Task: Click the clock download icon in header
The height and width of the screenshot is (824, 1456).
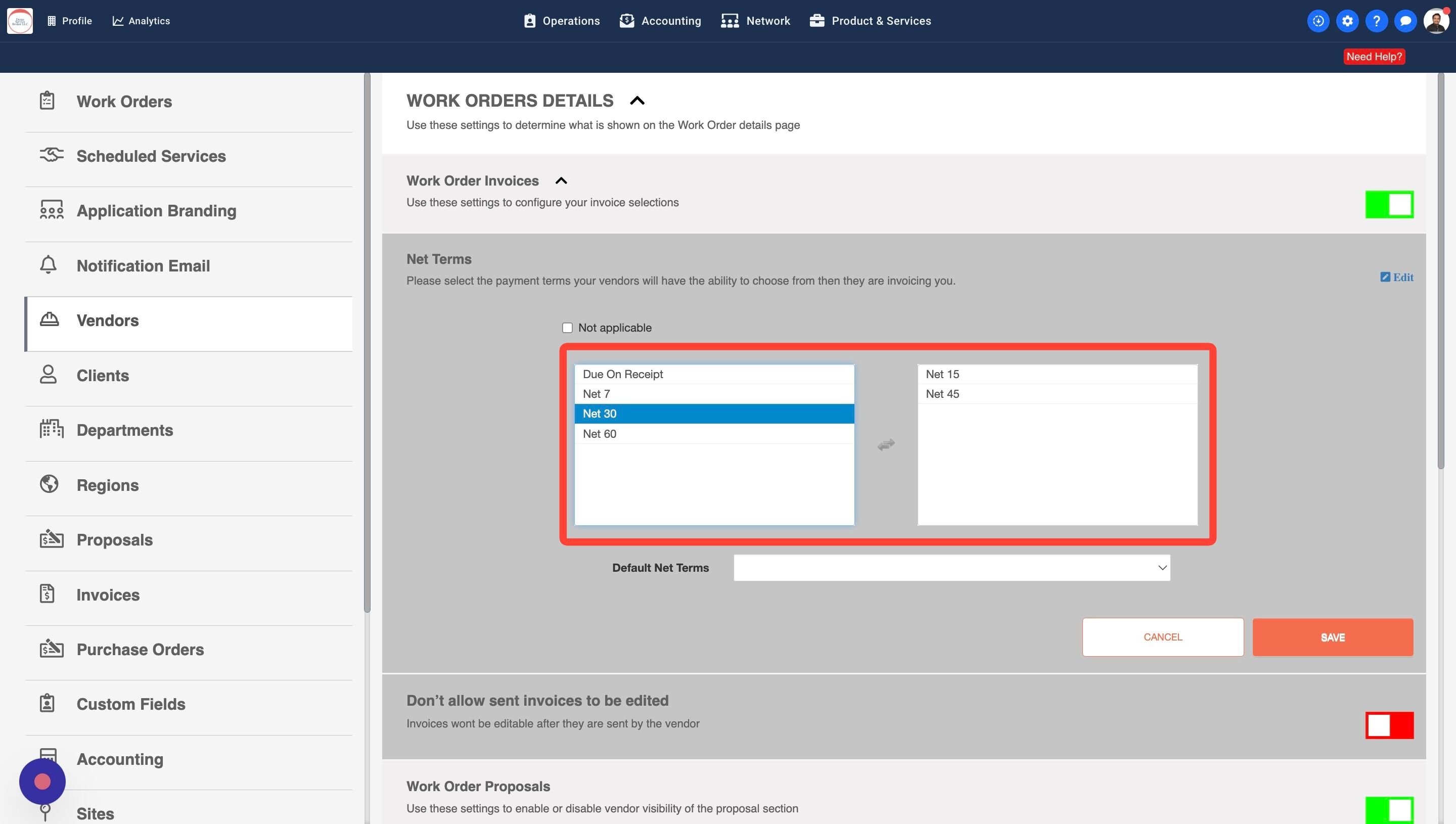Action: click(x=1318, y=21)
